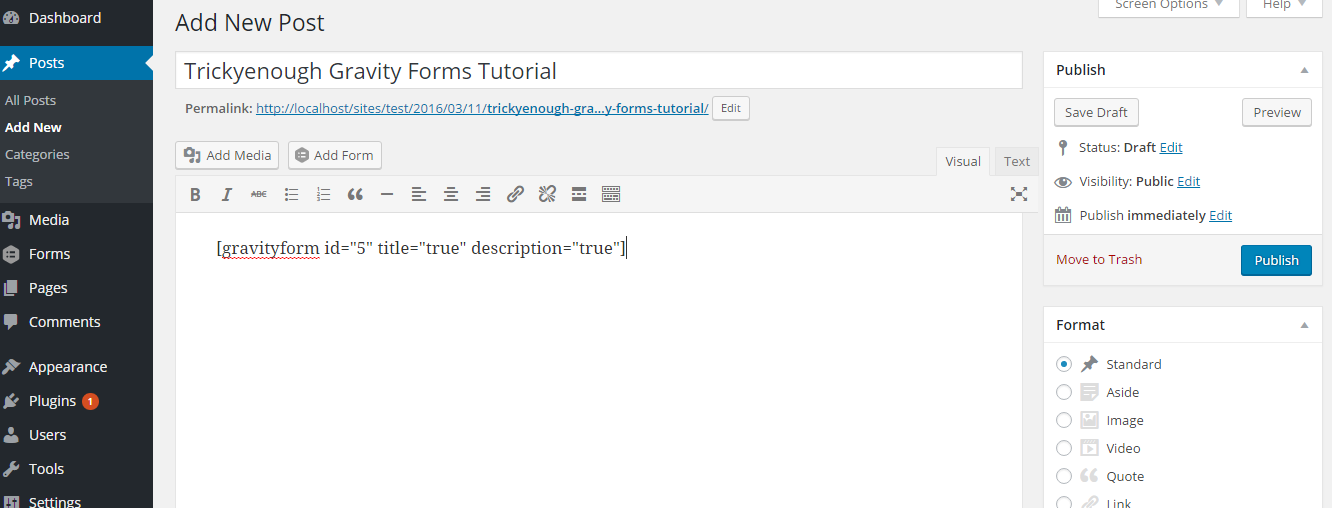Image resolution: width=1332 pixels, height=508 pixels.
Task: Edit the permalink slug
Action: click(732, 108)
